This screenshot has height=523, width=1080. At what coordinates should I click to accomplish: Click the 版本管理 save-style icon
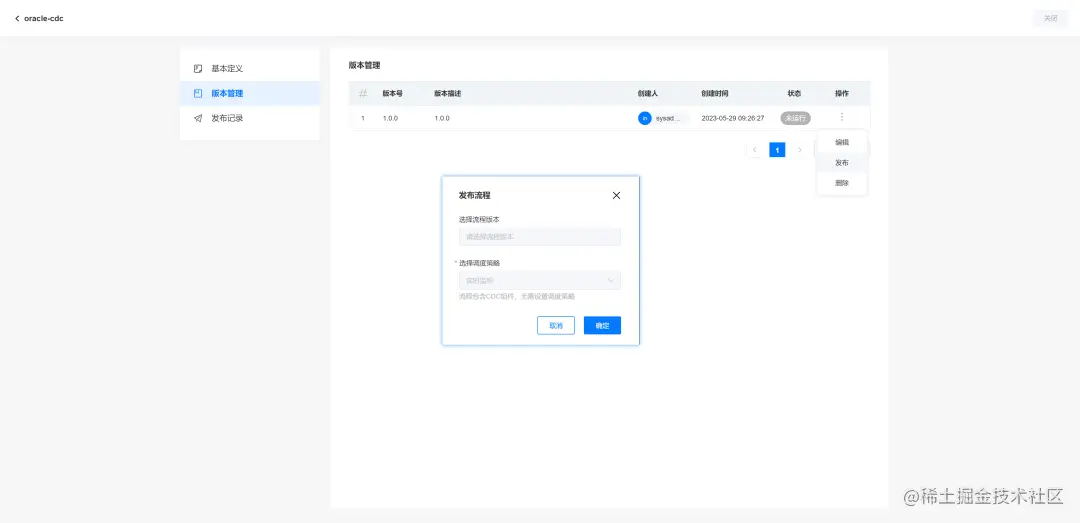click(x=198, y=93)
